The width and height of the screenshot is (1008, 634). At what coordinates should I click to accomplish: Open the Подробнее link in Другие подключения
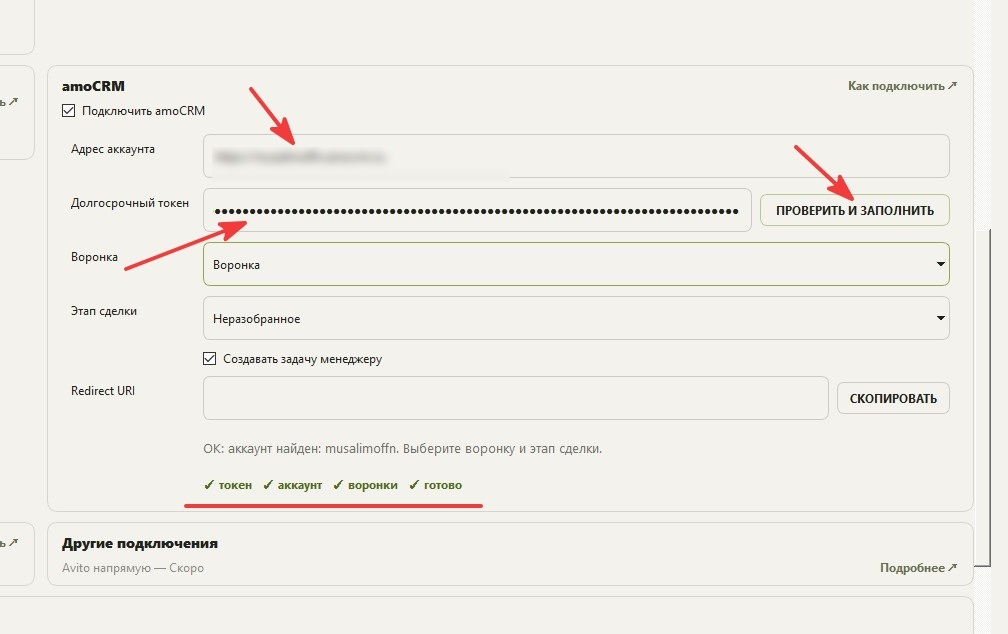coord(918,568)
